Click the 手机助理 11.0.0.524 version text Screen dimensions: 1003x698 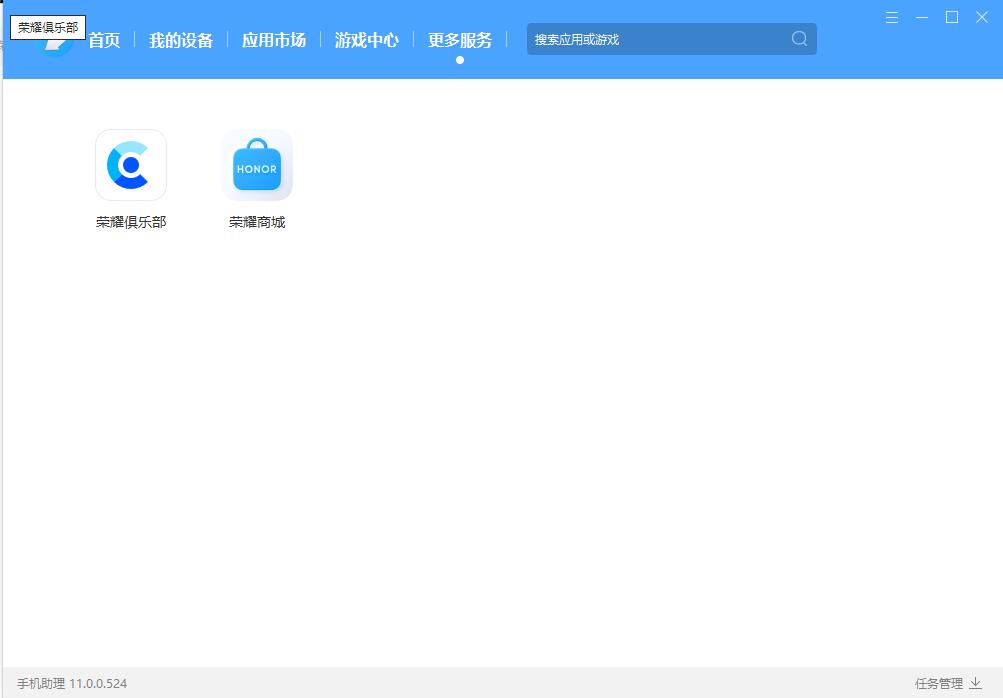72,683
